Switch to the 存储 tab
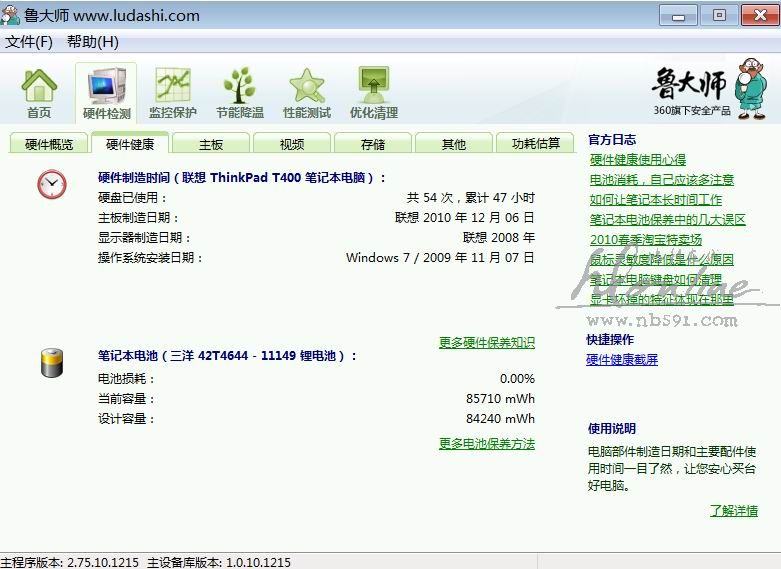Screen dimensions: 781x569 (x=373, y=144)
